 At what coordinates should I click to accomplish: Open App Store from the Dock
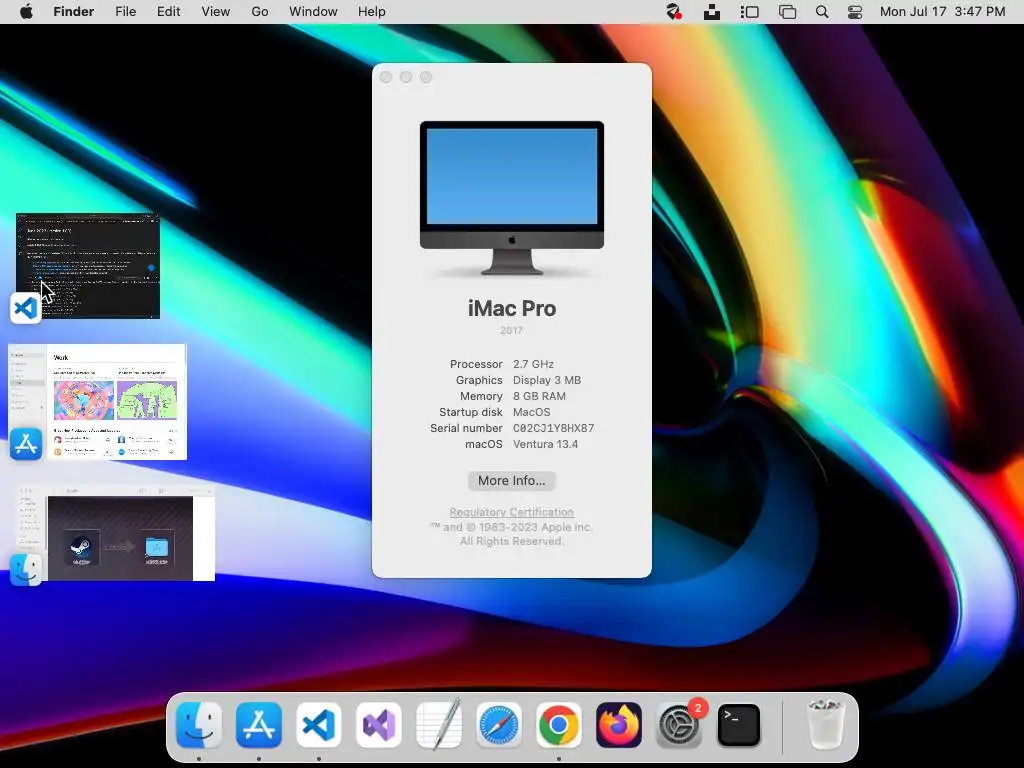tap(259, 725)
